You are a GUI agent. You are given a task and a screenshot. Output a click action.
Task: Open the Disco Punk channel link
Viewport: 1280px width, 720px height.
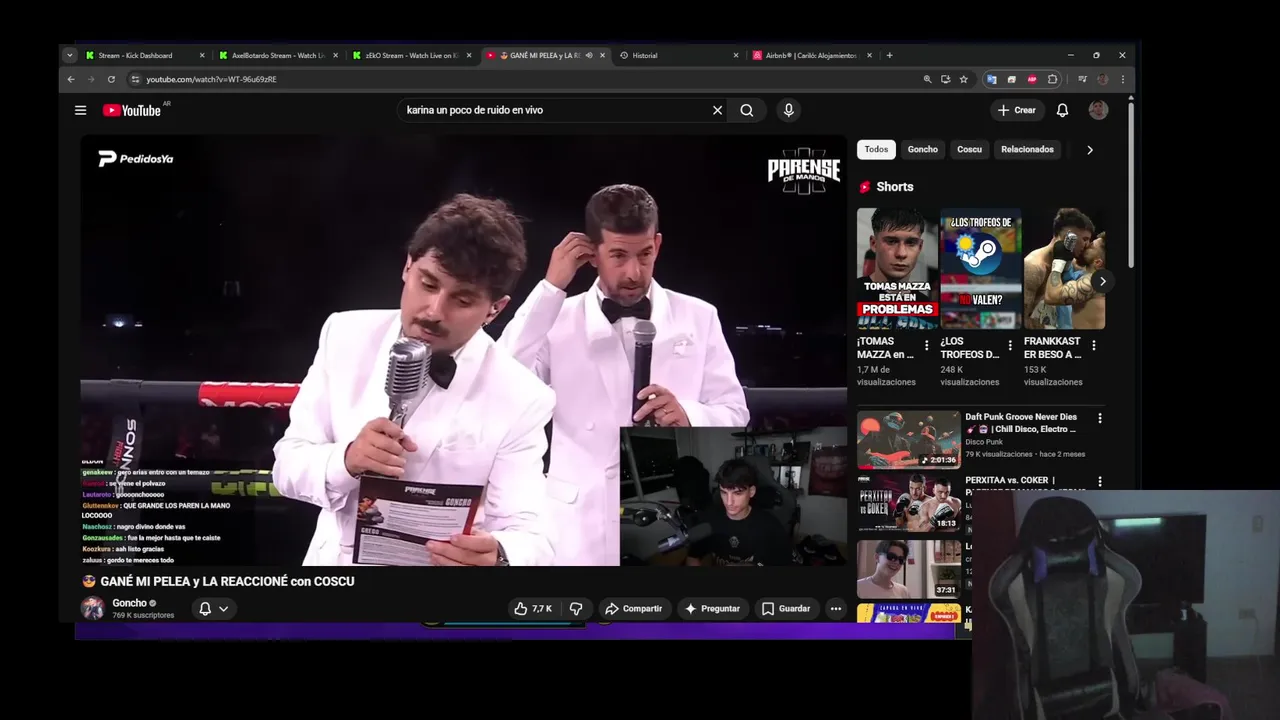pos(985,442)
